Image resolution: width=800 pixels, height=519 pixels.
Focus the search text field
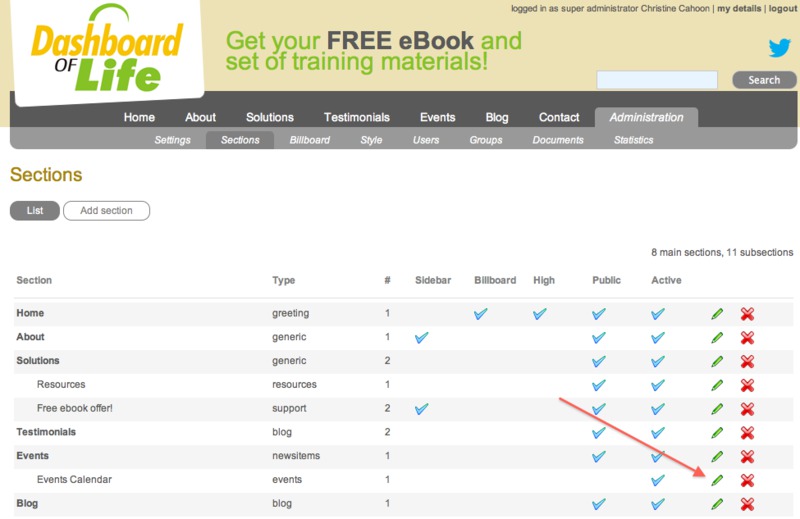(657, 80)
